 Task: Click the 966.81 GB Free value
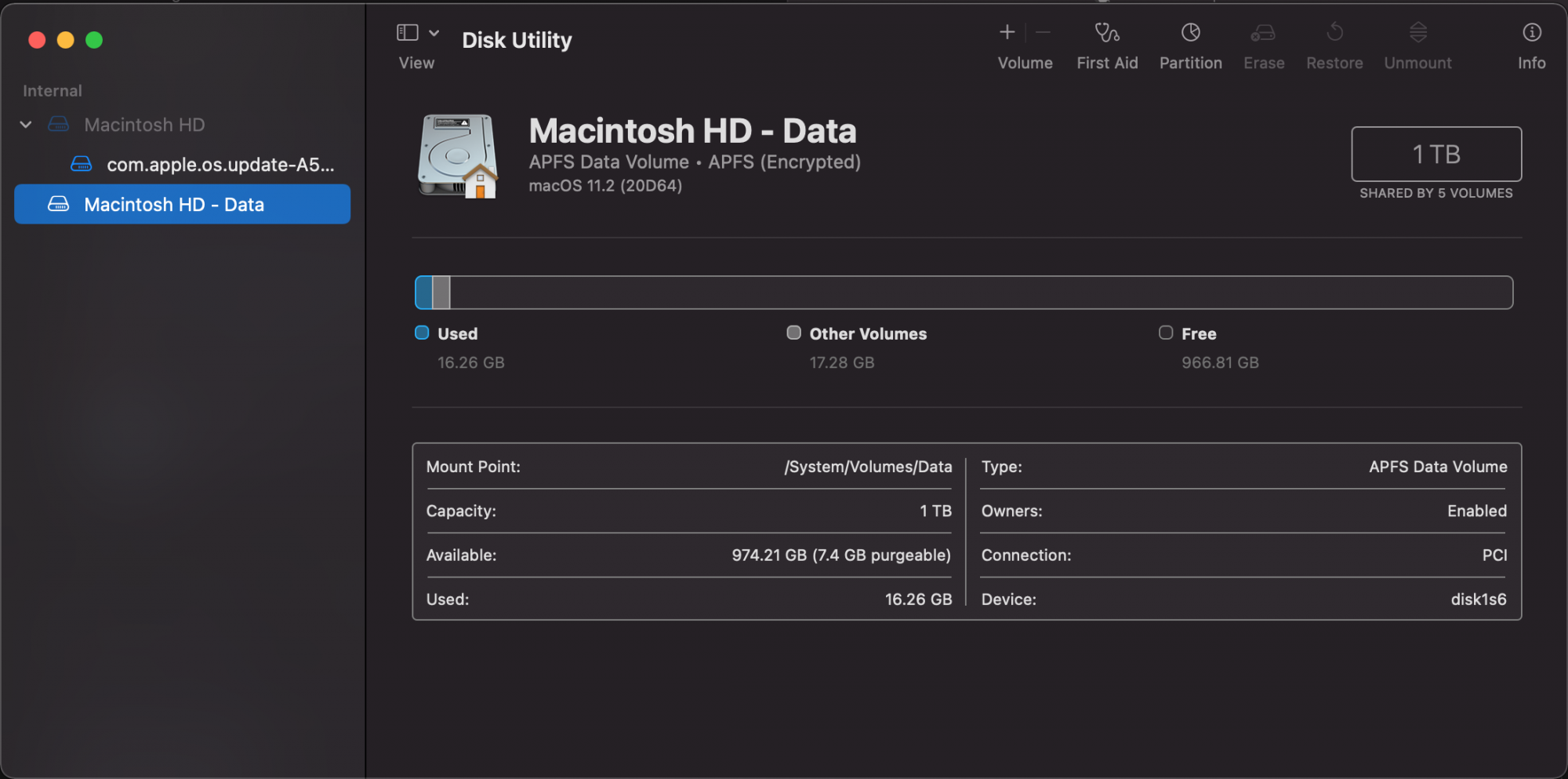(1220, 362)
